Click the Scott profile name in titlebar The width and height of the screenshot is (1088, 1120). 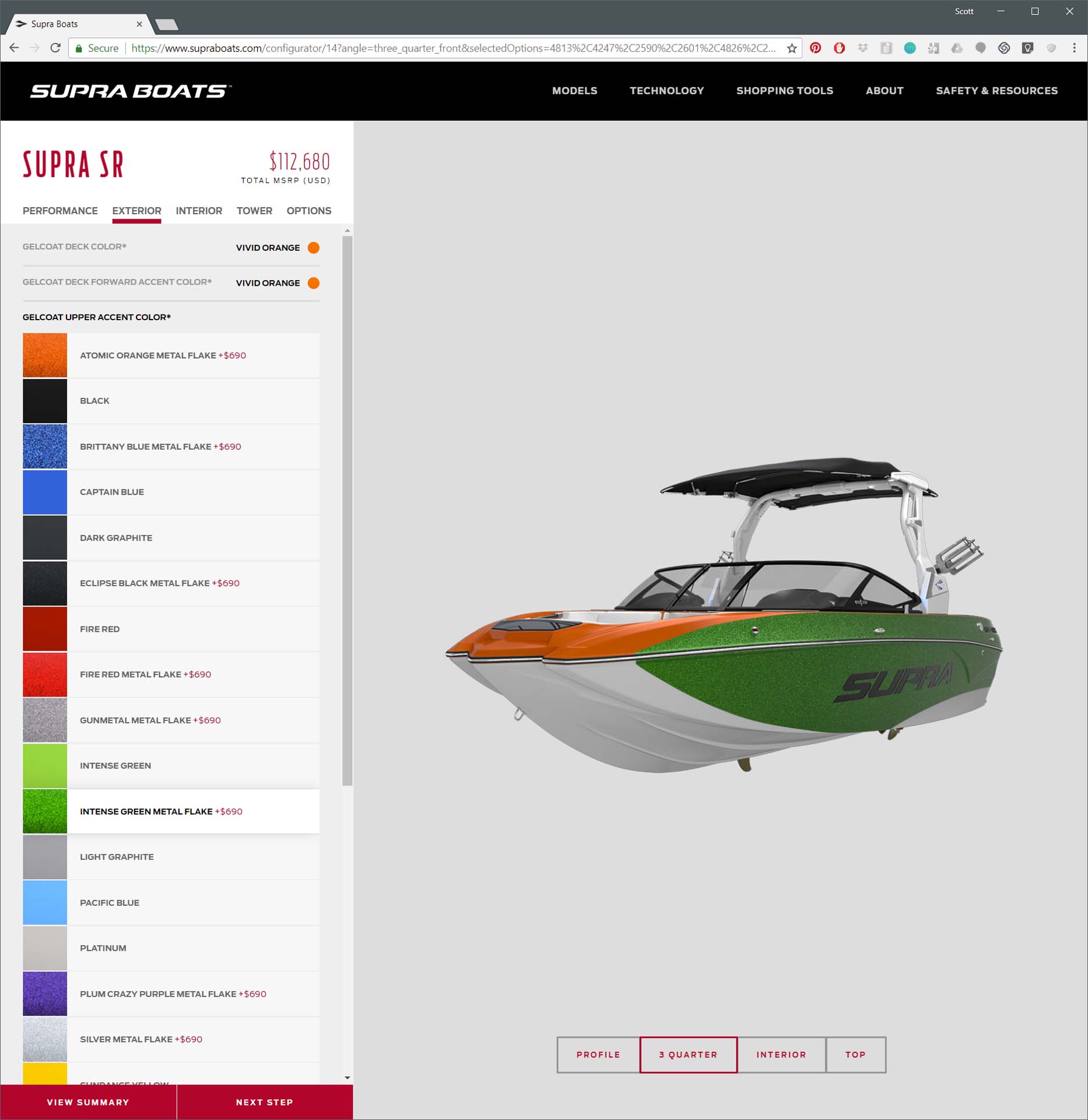pos(964,11)
